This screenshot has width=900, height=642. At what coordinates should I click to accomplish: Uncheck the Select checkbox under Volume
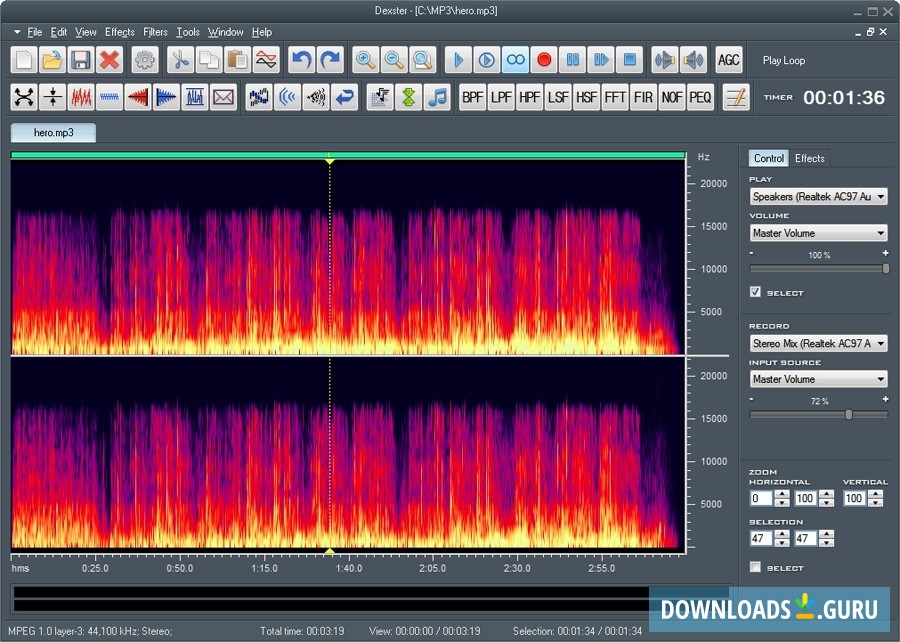756,292
